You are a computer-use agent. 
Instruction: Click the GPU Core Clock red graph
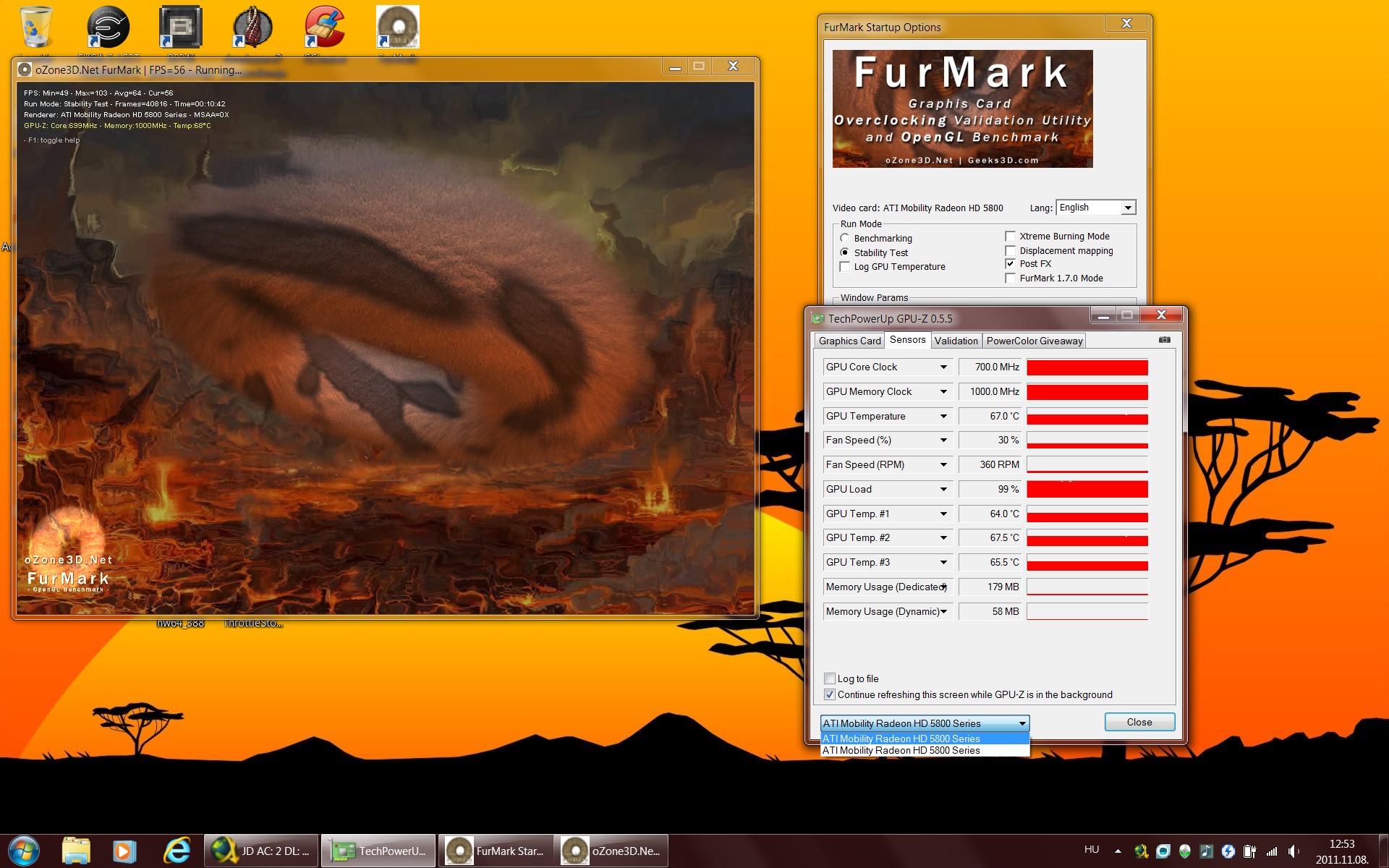point(1087,367)
